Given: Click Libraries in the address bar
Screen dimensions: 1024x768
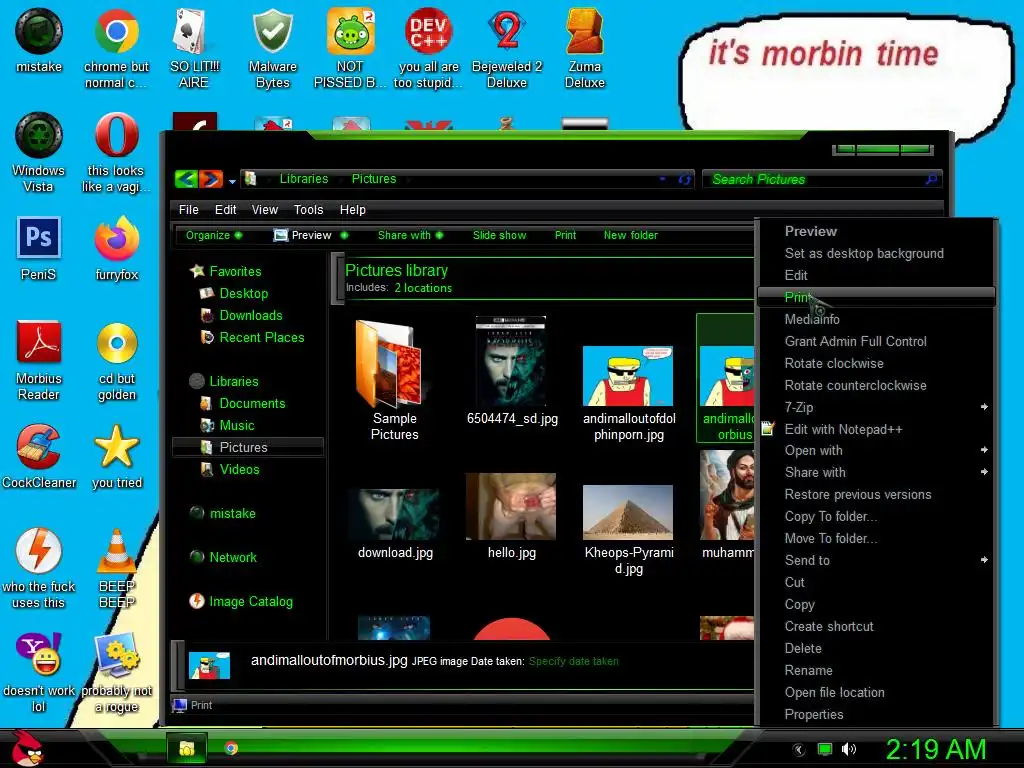Looking at the screenshot, I should coord(304,179).
